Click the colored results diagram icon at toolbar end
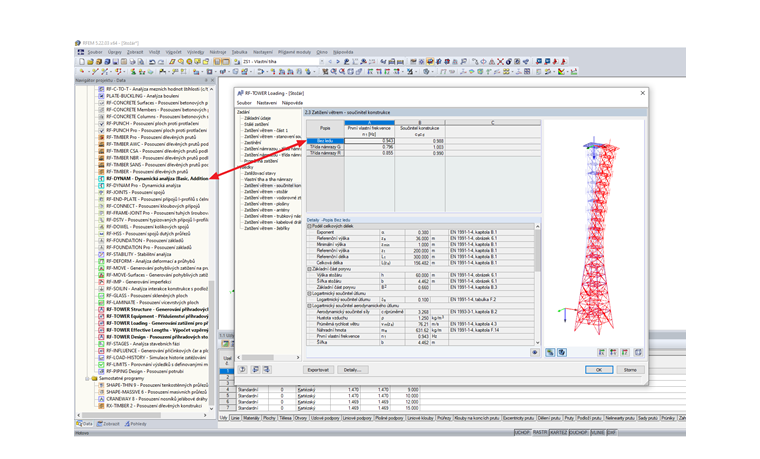 (x=574, y=71)
